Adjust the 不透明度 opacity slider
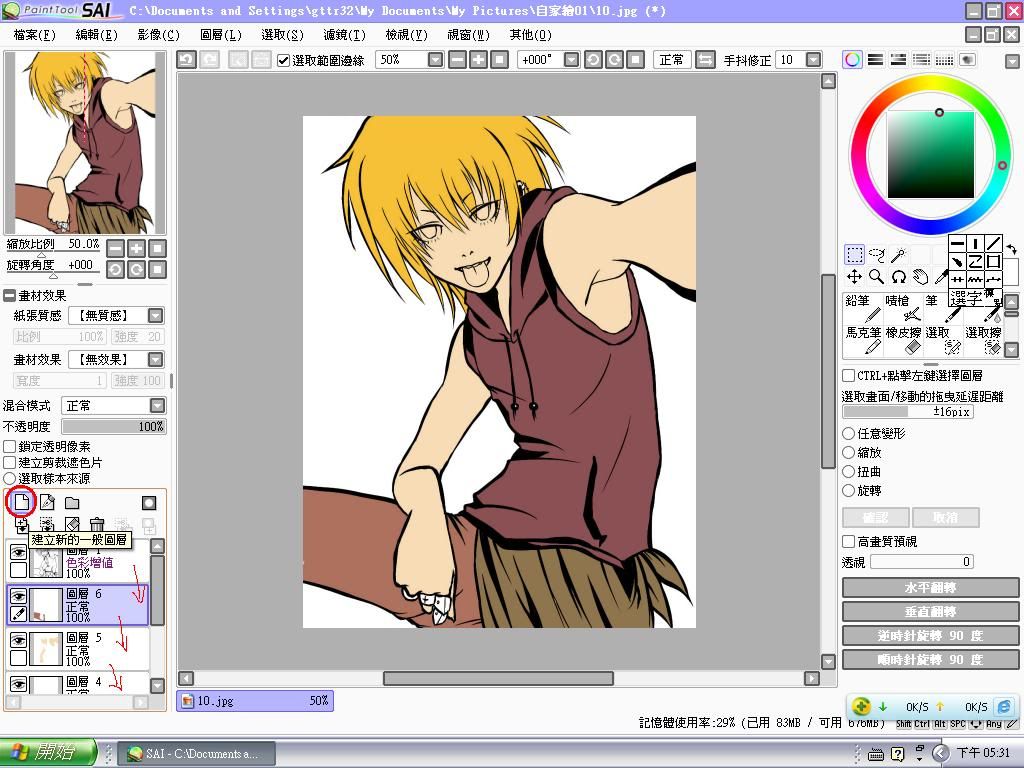The height and width of the screenshot is (768, 1024). pyautogui.click(x=114, y=426)
